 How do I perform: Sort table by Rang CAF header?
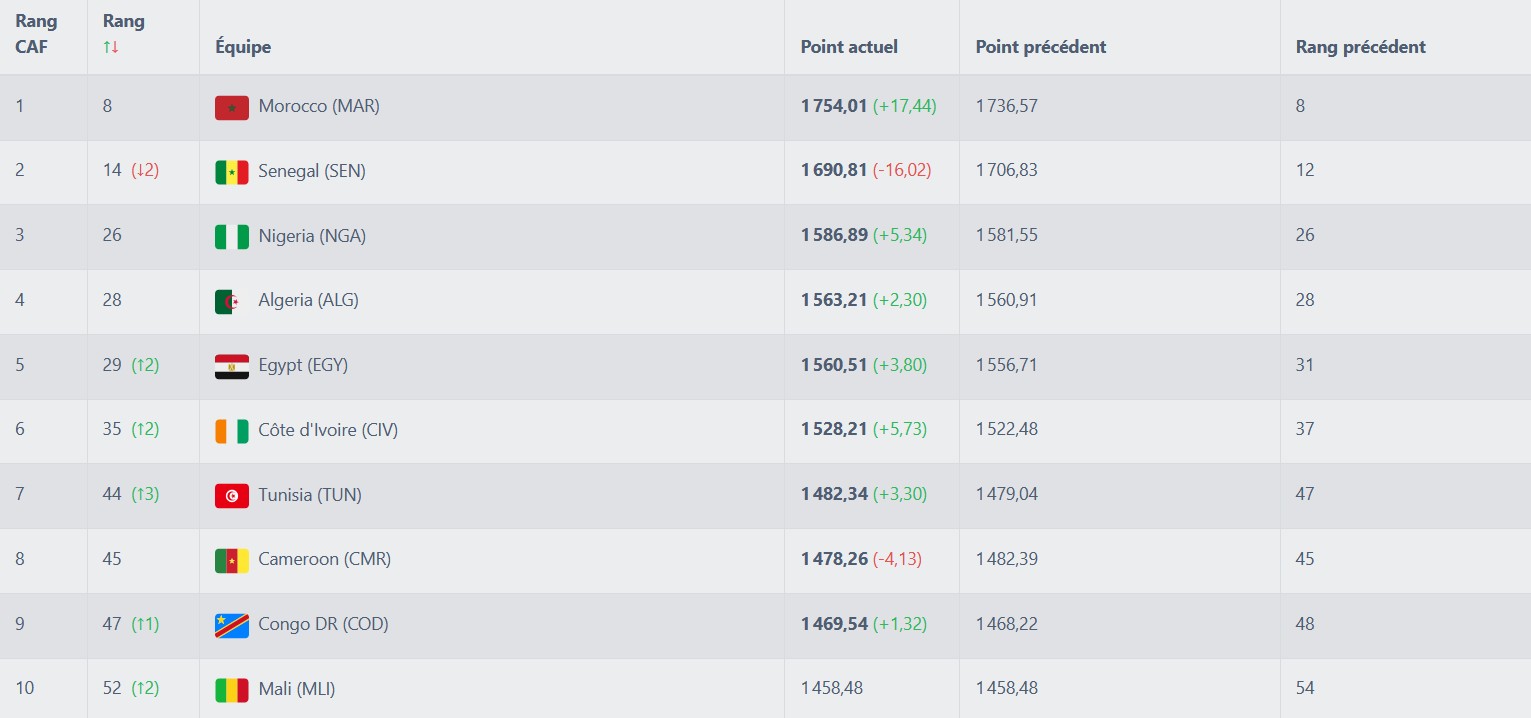pyautogui.click(x=36, y=34)
